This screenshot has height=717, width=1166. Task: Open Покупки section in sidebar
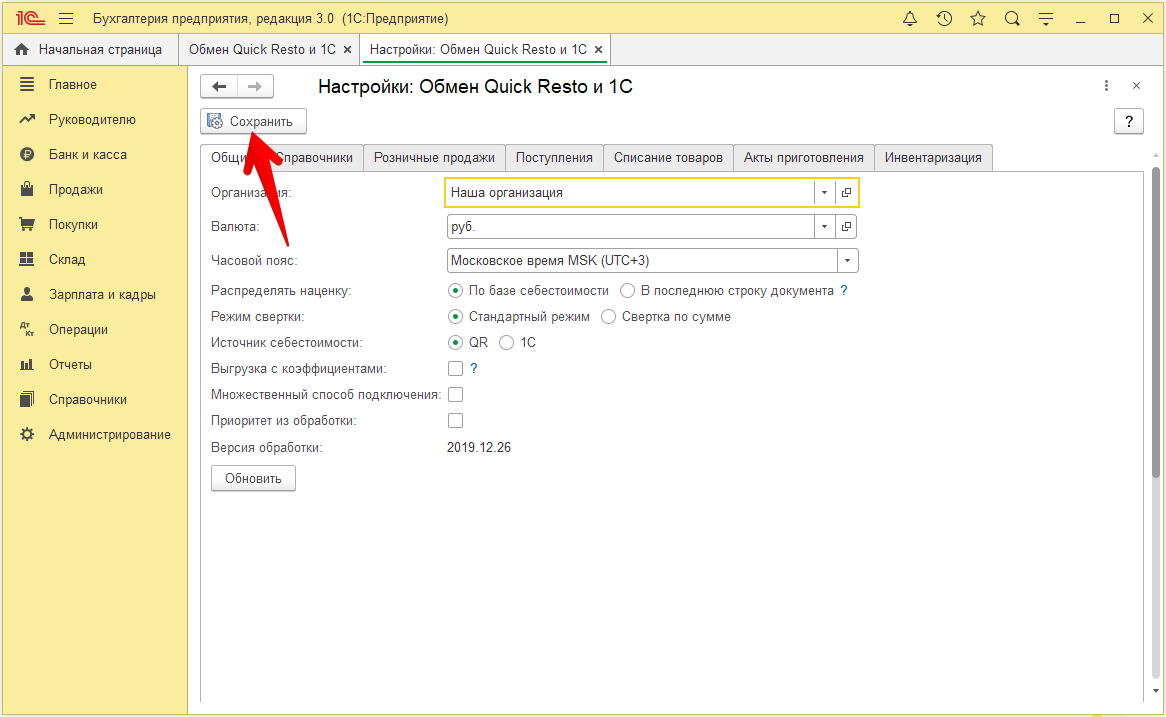click(74, 225)
